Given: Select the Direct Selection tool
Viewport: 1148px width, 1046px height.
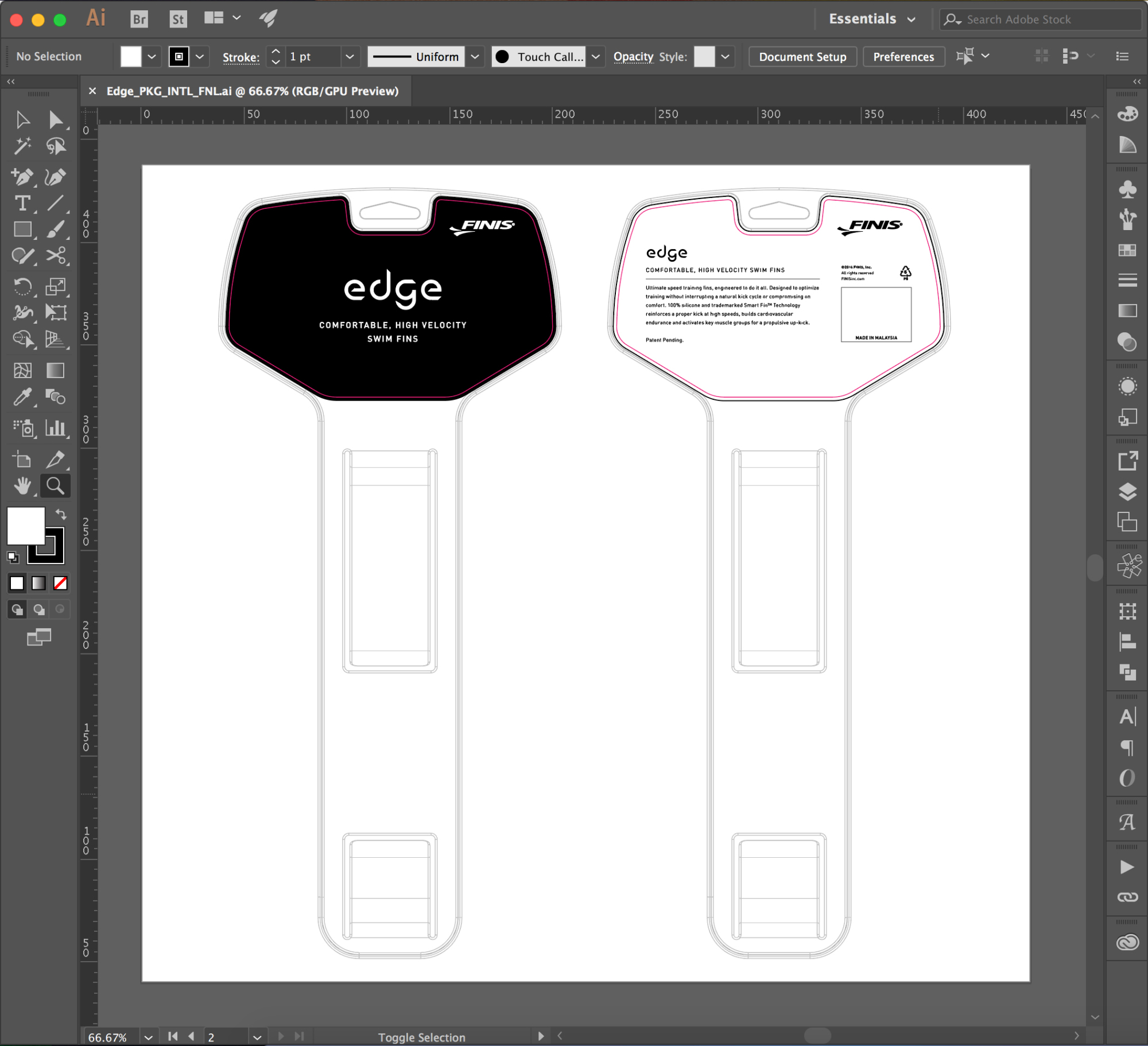Looking at the screenshot, I should pyautogui.click(x=56, y=120).
